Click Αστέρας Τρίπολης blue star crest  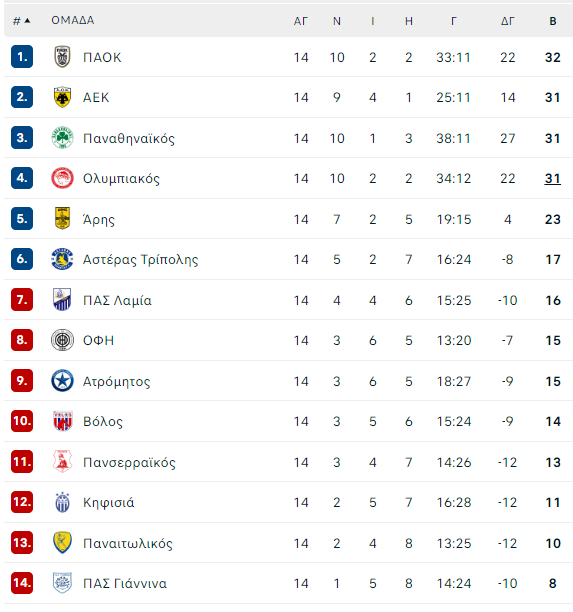tap(62, 259)
